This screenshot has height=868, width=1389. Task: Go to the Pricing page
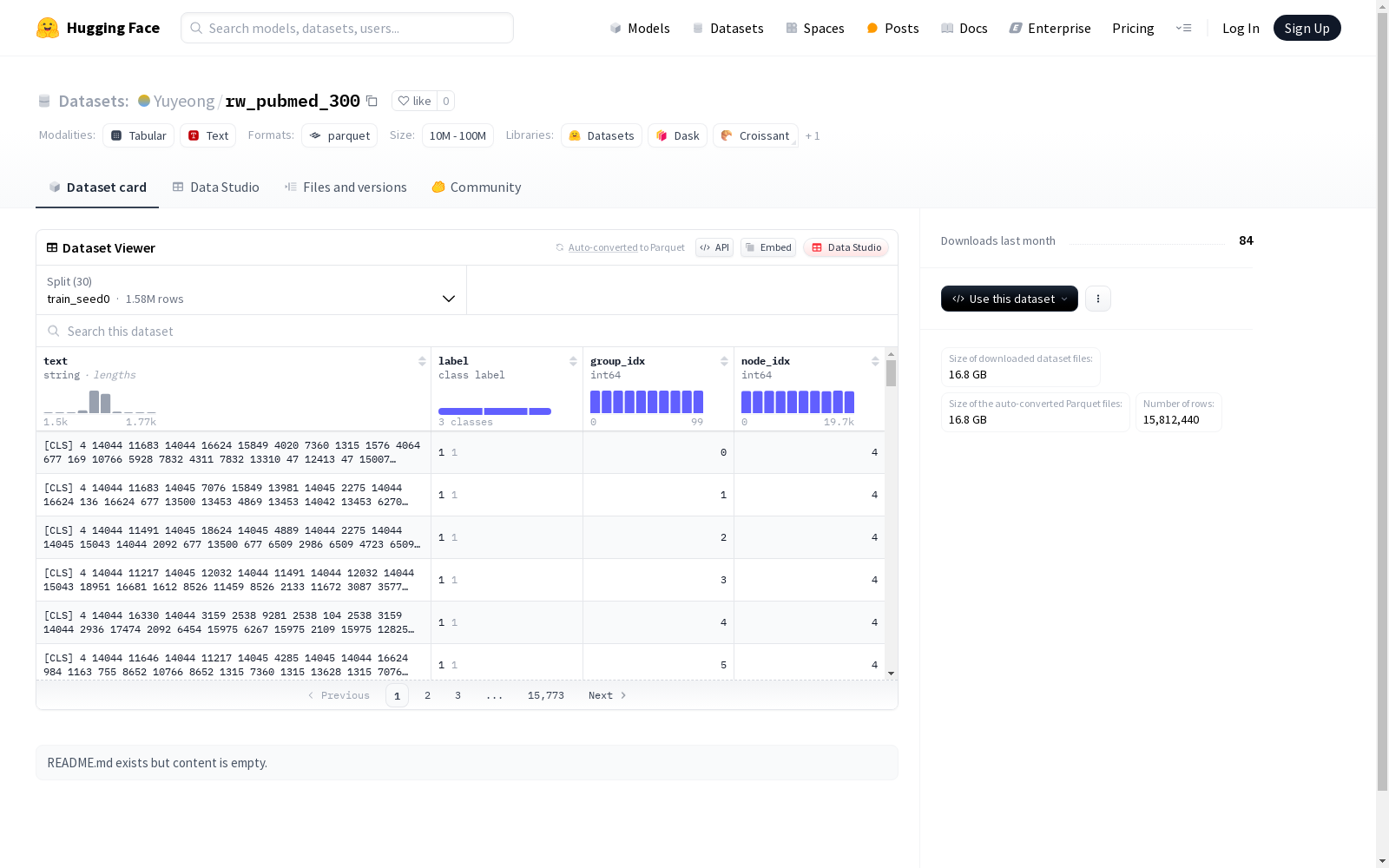point(1133,28)
